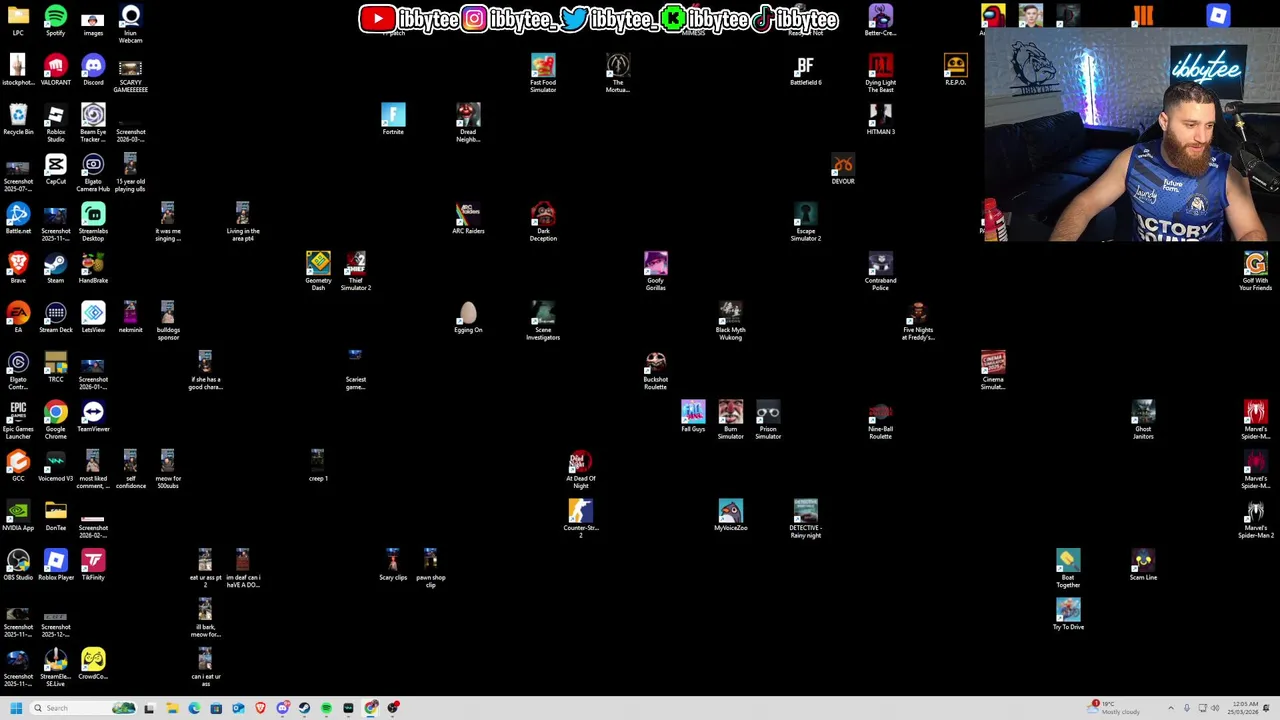Viewport: 1280px width, 720px height.
Task: Launch the Contraband Police shortcut
Action: click(x=880, y=271)
